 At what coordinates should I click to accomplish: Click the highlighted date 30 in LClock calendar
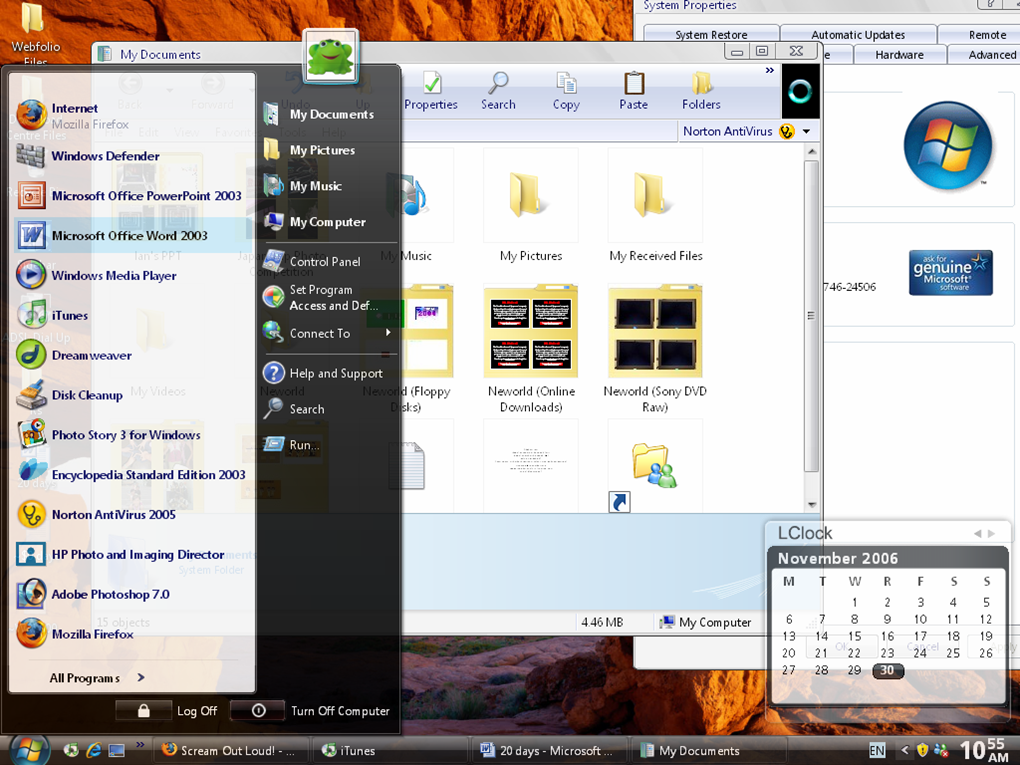pos(887,670)
